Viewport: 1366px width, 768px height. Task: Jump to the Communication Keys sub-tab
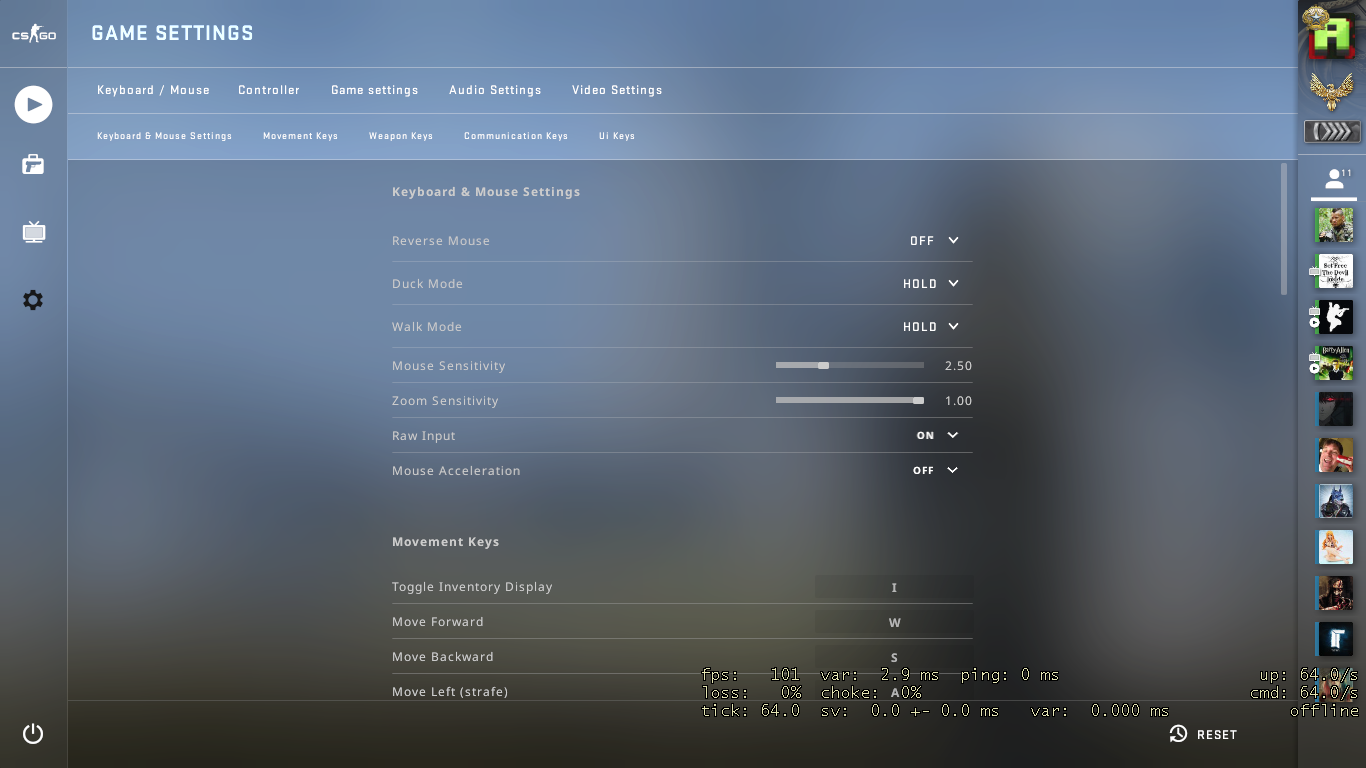click(516, 136)
